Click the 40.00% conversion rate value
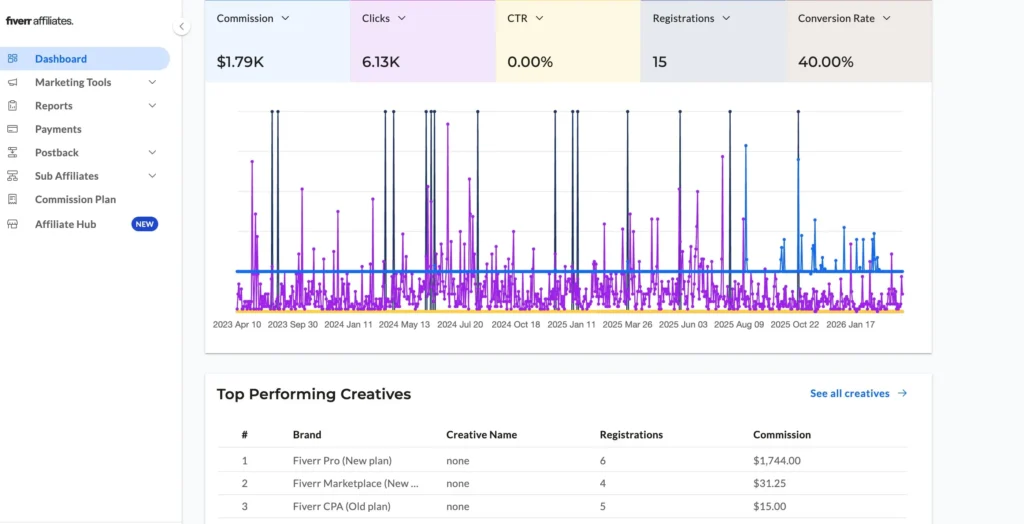1024x524 pixels. click(x=825, y=62)
